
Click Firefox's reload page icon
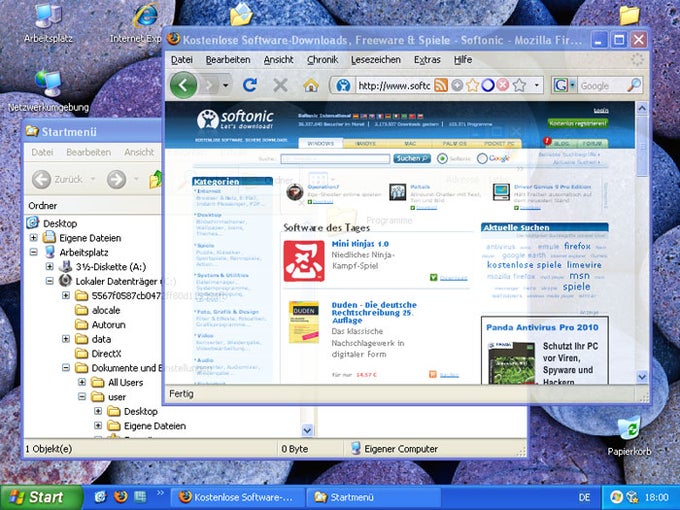pyautogui.click(x=250, y=85)
